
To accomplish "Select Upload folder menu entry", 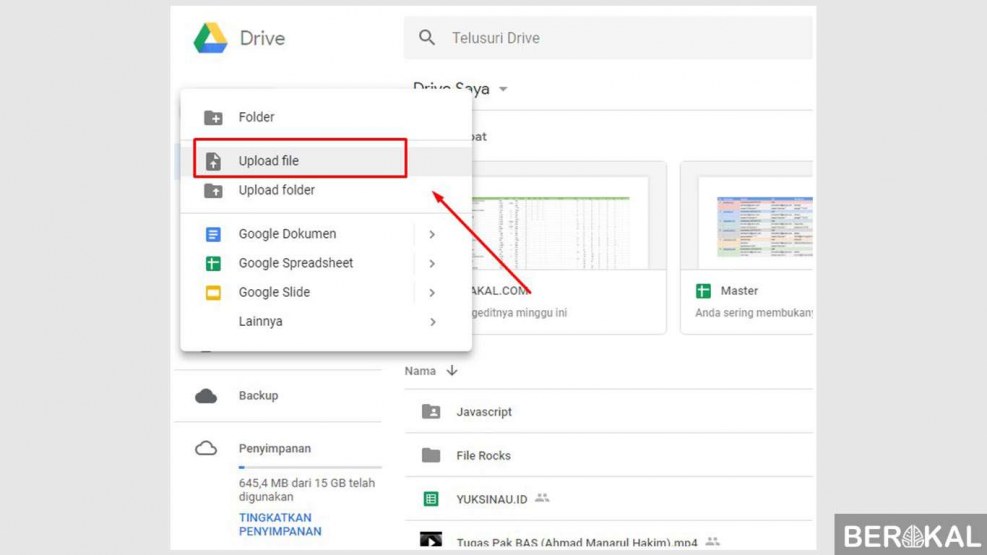I will coord(277,190).
